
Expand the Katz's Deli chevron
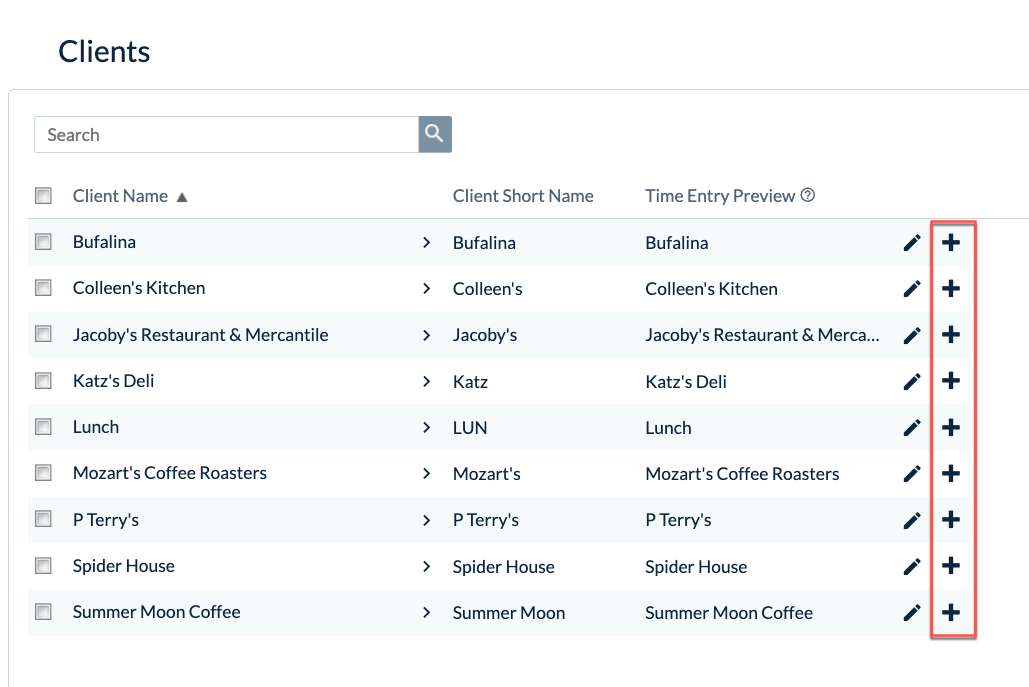pos(427,381)
